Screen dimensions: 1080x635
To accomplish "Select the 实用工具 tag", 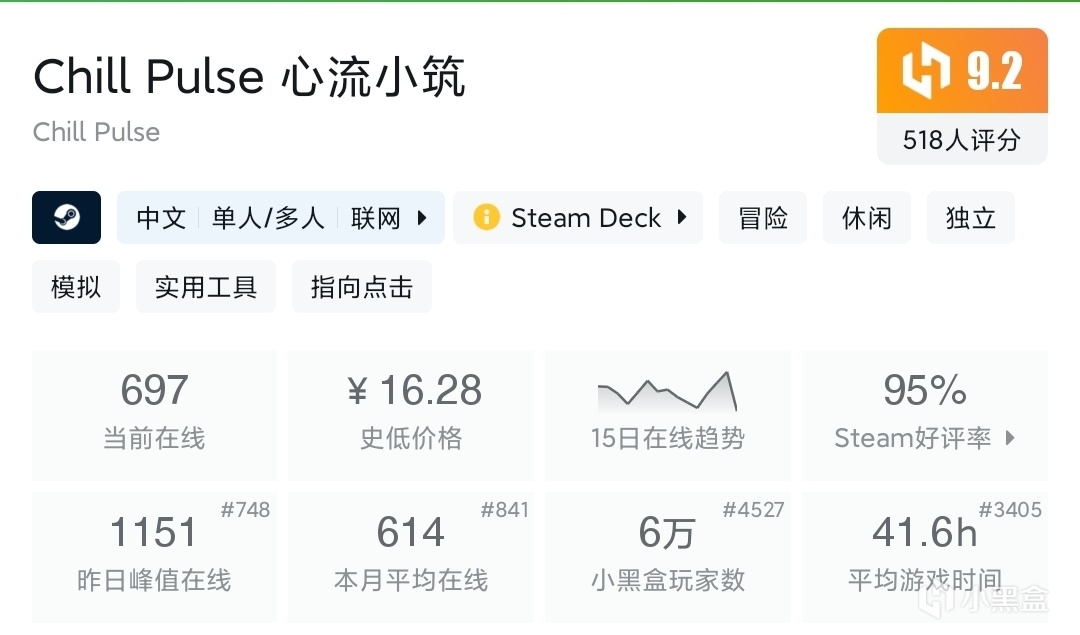I will pos(205,288).
